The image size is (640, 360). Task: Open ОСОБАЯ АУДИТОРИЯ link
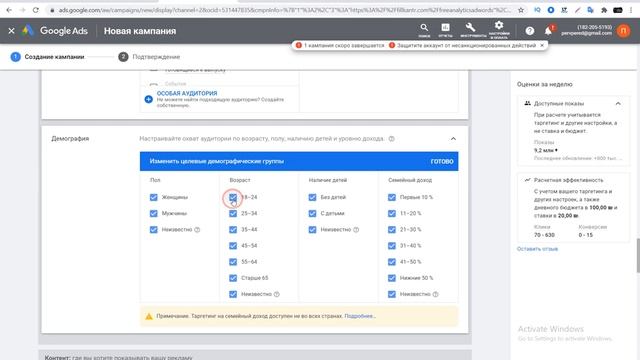click(x=187, y=93)
